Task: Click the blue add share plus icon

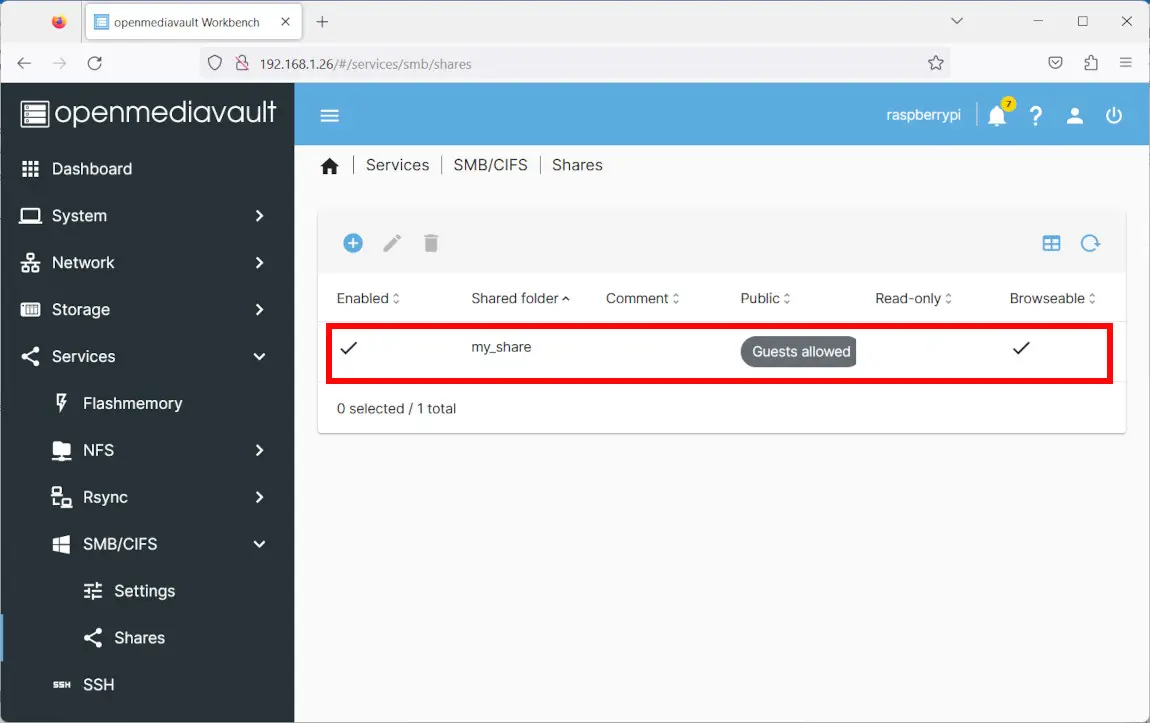Action: pos(353,243)
